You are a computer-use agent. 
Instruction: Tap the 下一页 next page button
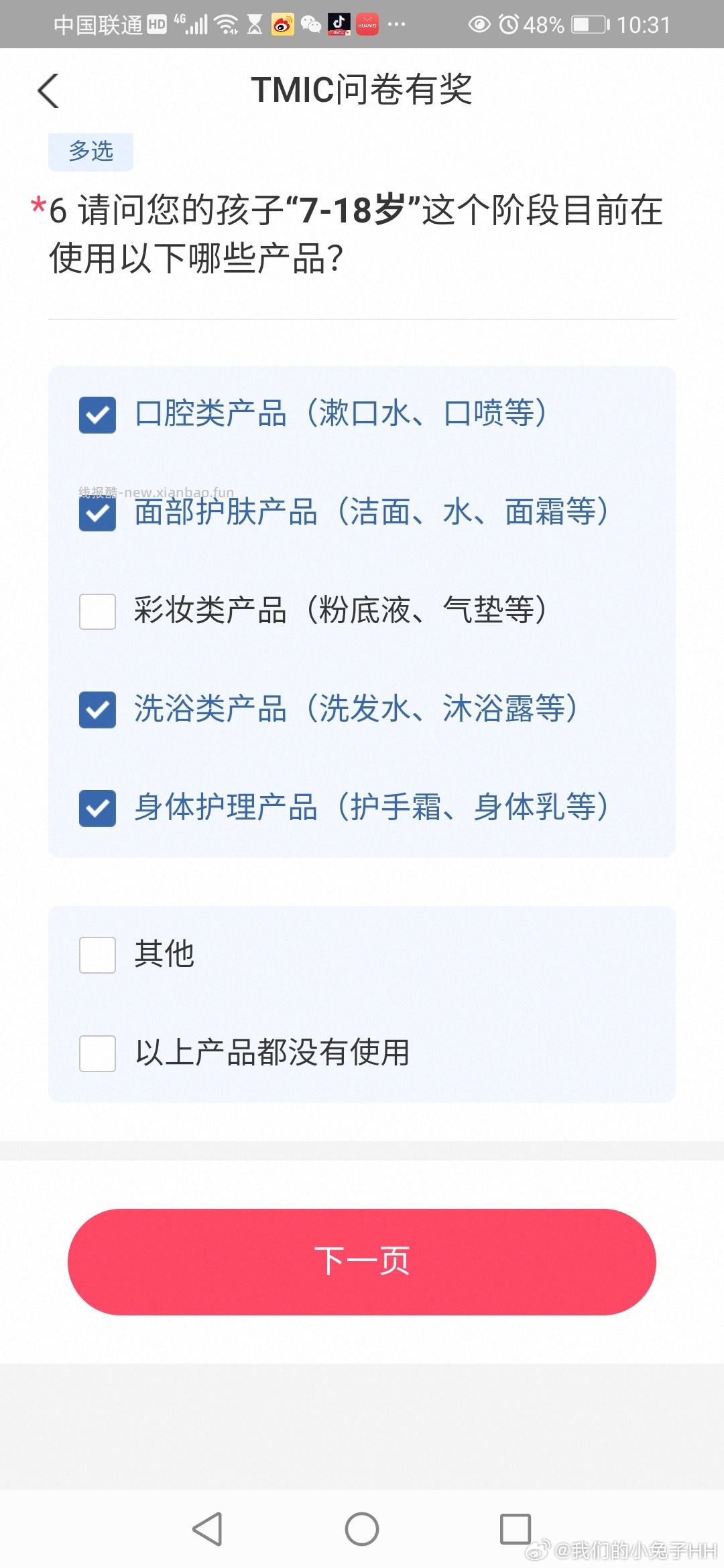(361, 1262)
